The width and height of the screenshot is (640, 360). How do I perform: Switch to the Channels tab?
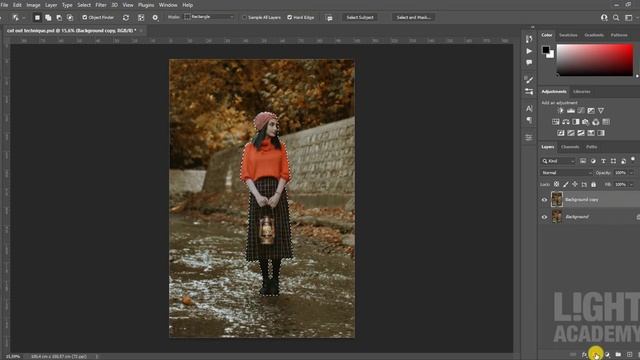coord(570,147)
